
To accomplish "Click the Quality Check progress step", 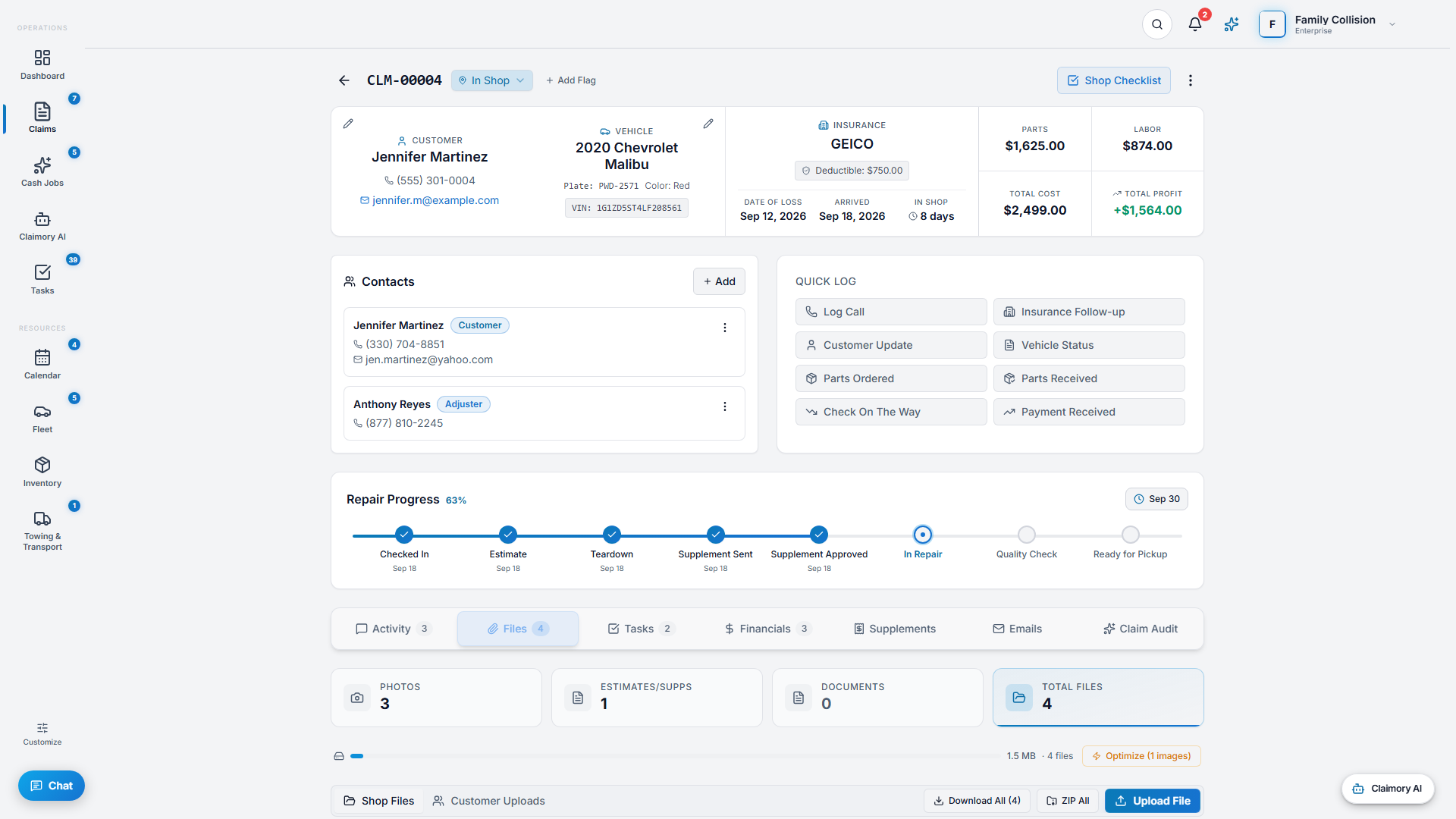I will tap(1027, 535).
